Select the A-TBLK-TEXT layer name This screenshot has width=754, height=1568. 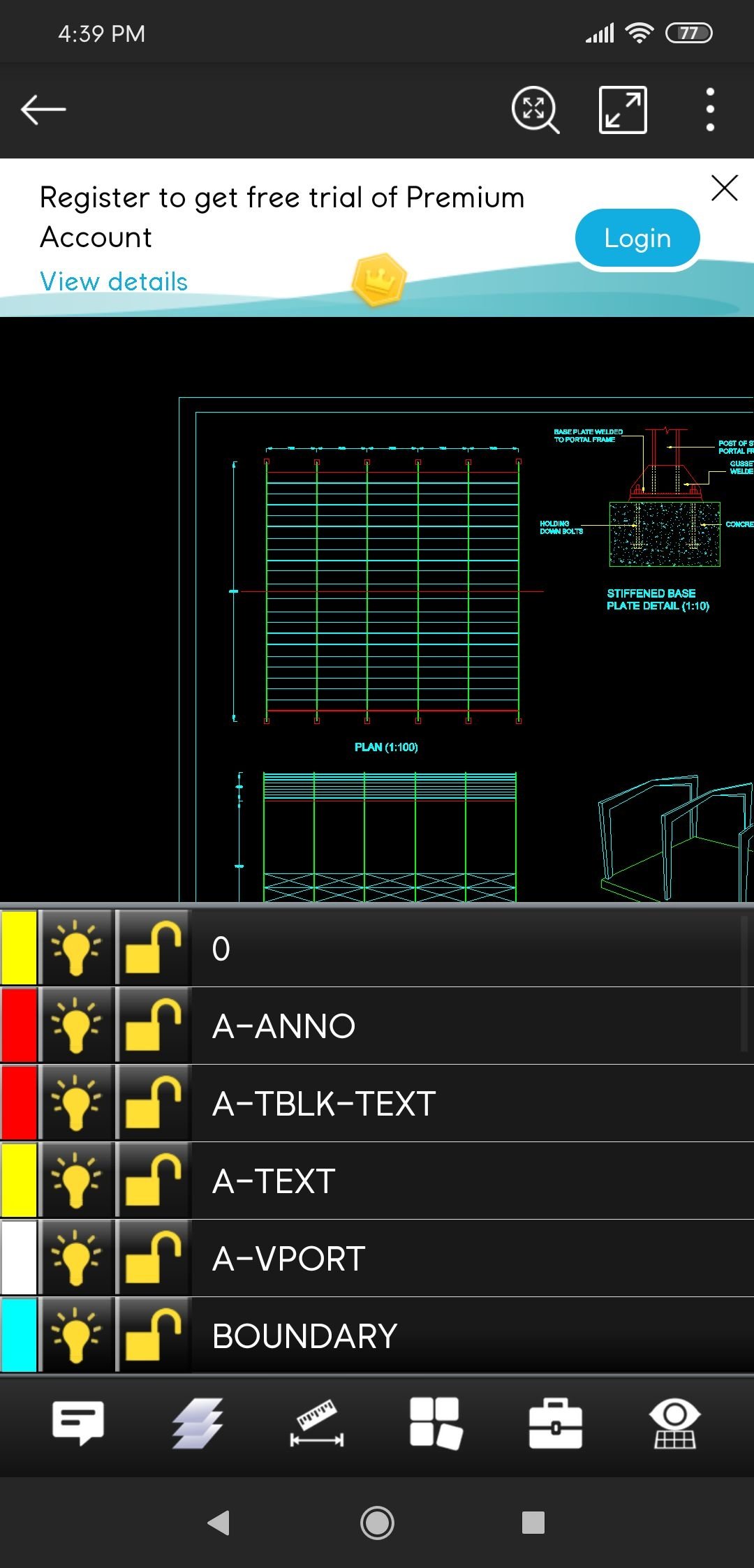324,1104
